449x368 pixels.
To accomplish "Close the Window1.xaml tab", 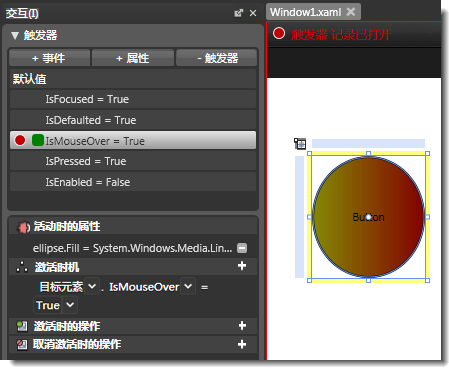I will pyautogui.click(x=351, y=12).
